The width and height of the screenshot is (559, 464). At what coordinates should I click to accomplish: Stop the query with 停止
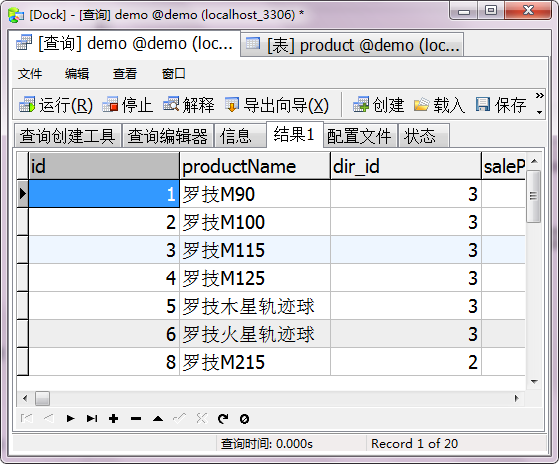pyautogui.click(x=128, y=105)
